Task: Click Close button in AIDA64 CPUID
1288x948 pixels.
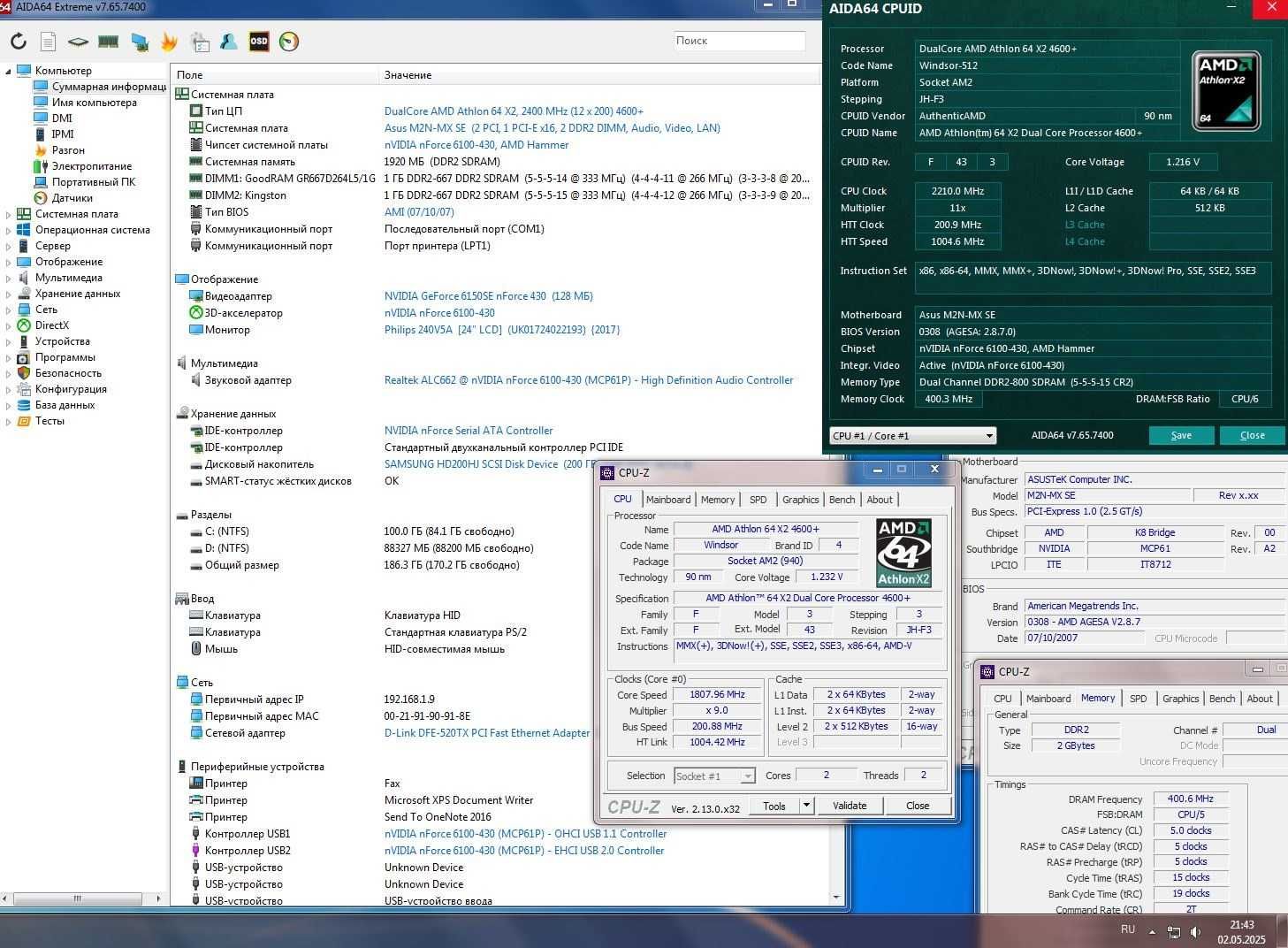Action: [1252, 435]
